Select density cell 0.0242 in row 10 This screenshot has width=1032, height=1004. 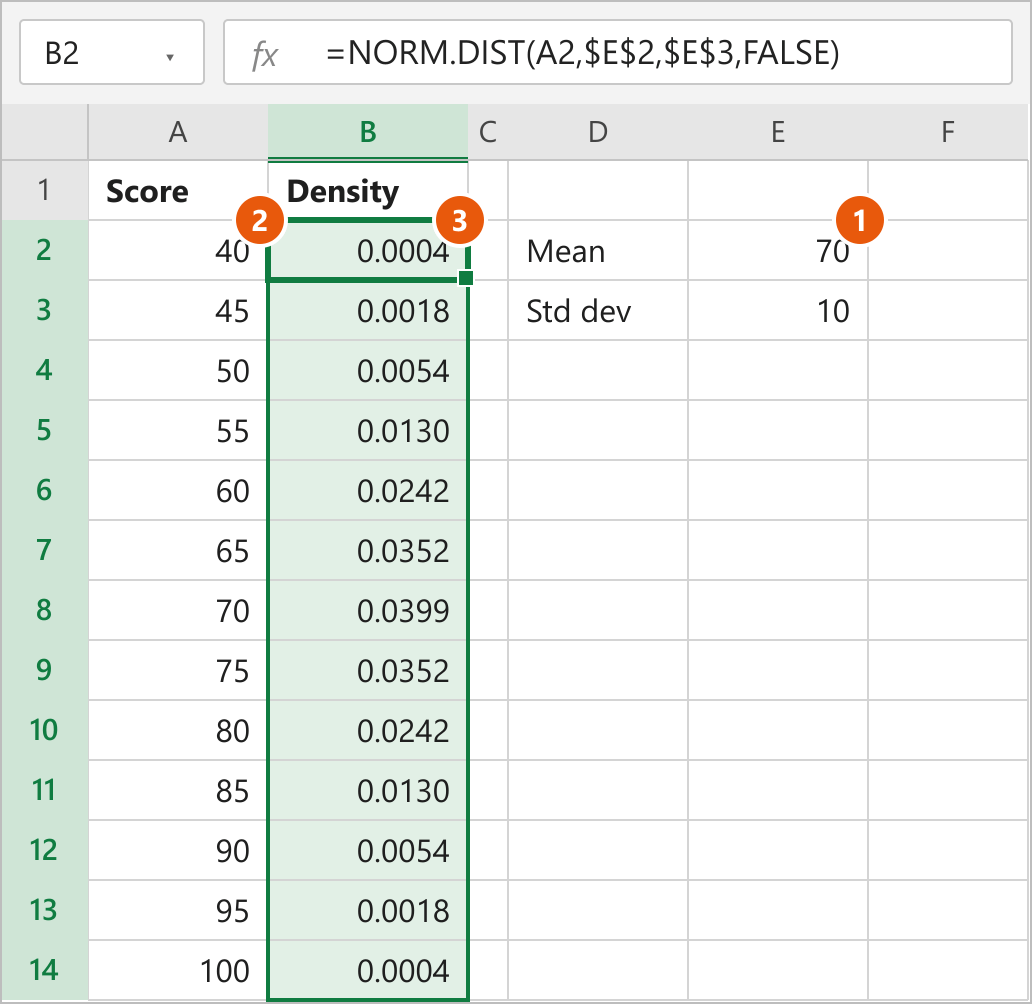click(x=368, y=729)
